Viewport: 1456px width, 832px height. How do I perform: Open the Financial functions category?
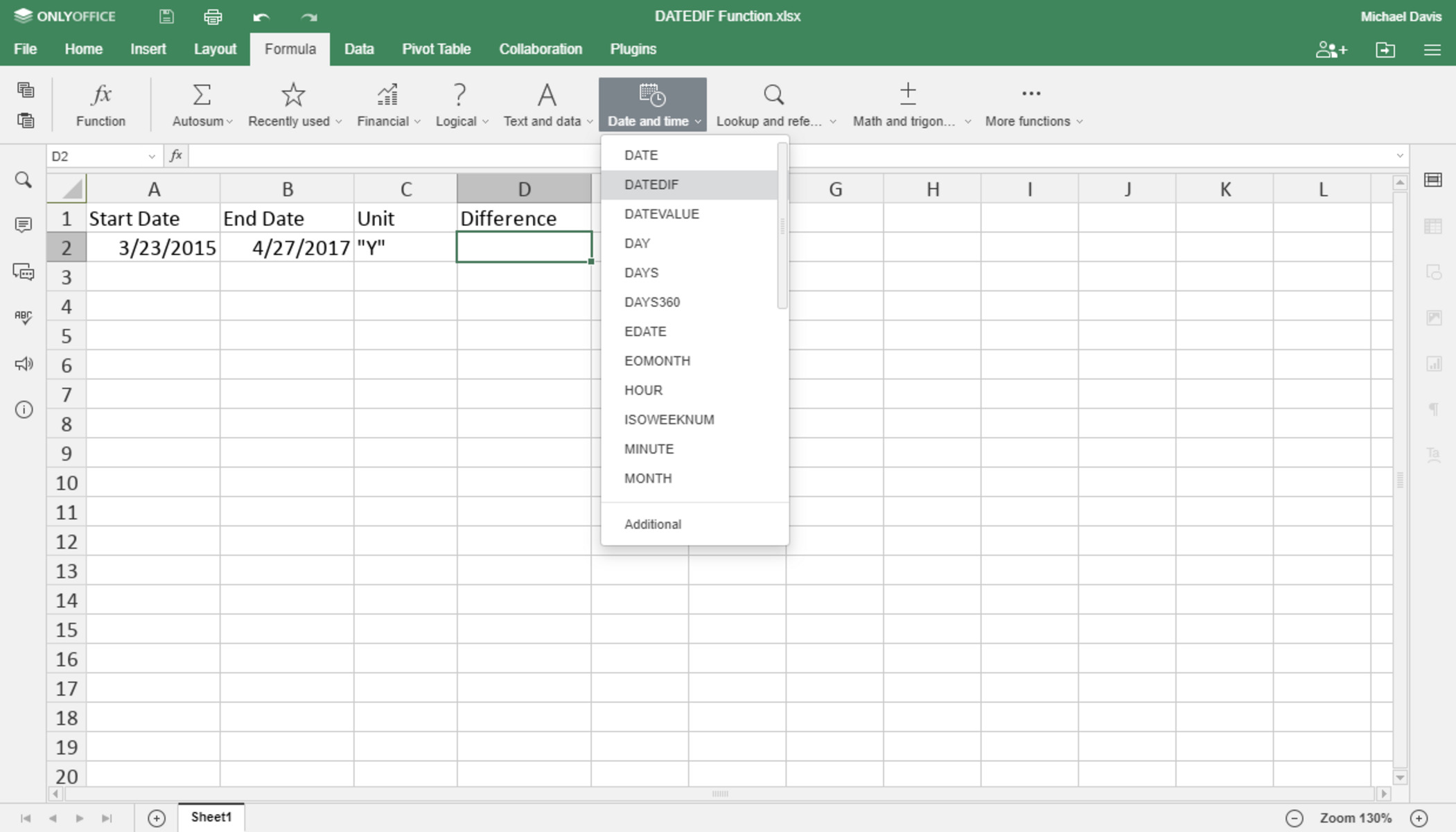coord(387,104)
